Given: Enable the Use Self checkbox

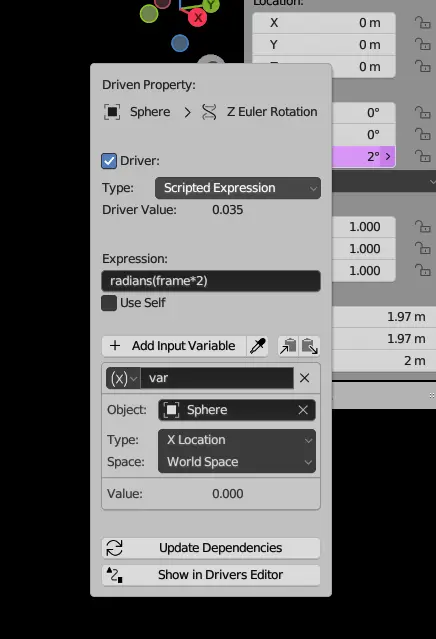Looking at the screenshot, I should (109, 303).
